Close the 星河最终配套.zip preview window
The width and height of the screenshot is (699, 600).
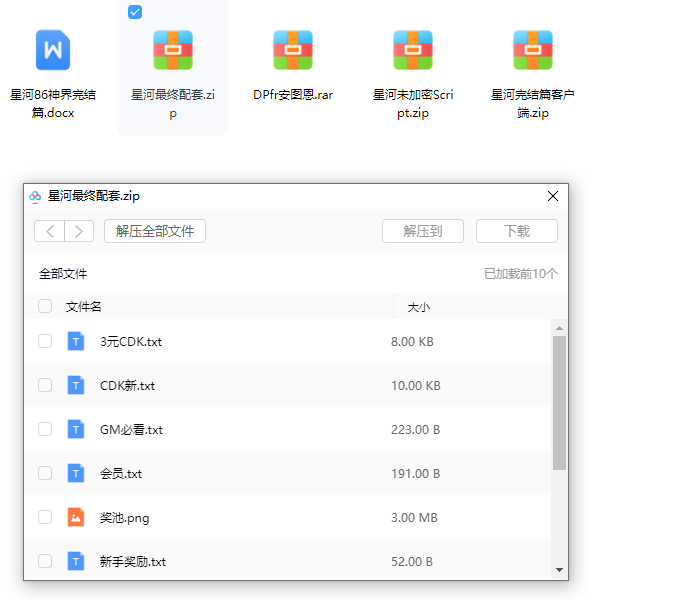pos(552,196)
